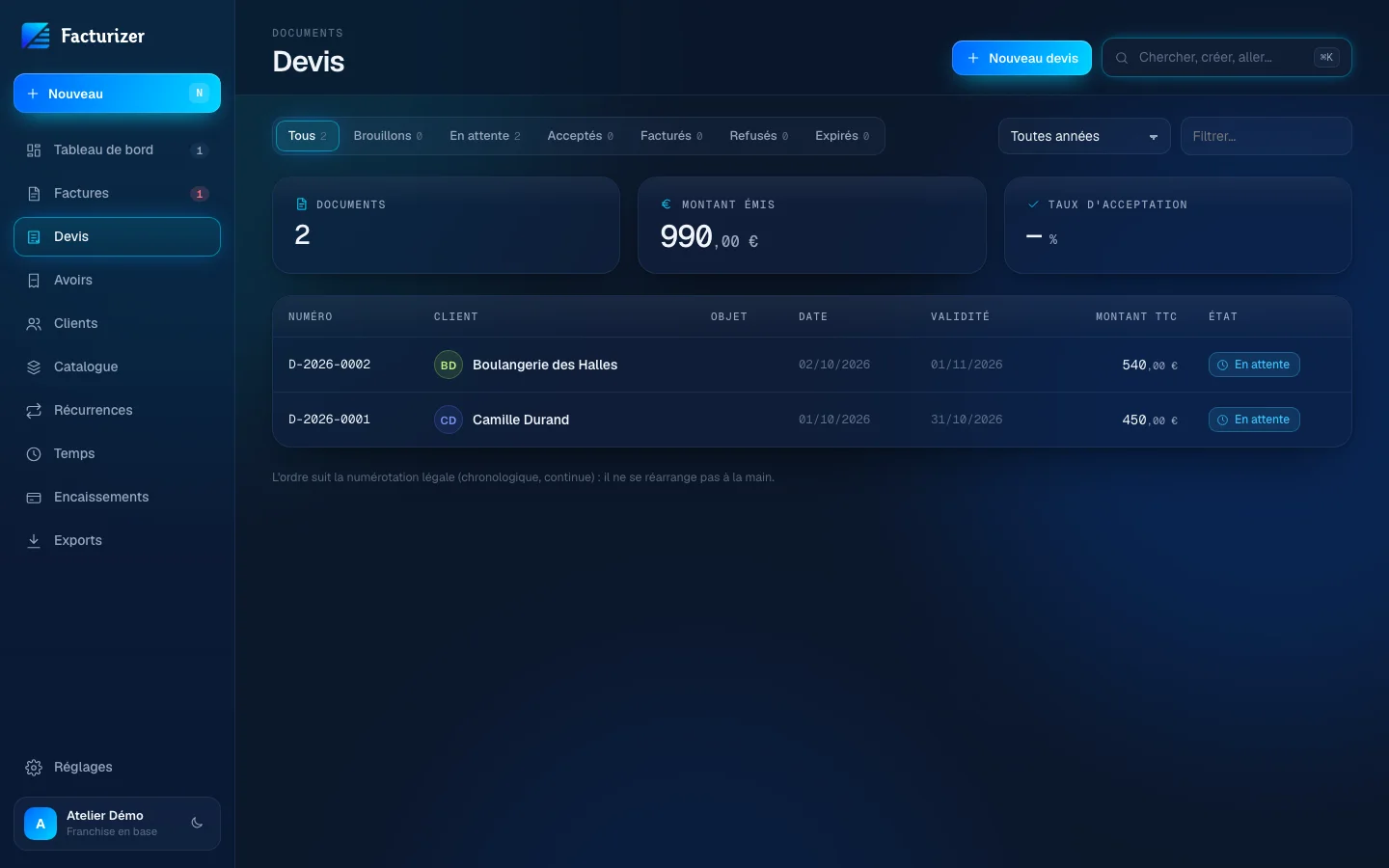The height and width of the screenshot is (868, 1389).
Task: Open Tableau de bord from sidebar
Action: coord(117,149)
